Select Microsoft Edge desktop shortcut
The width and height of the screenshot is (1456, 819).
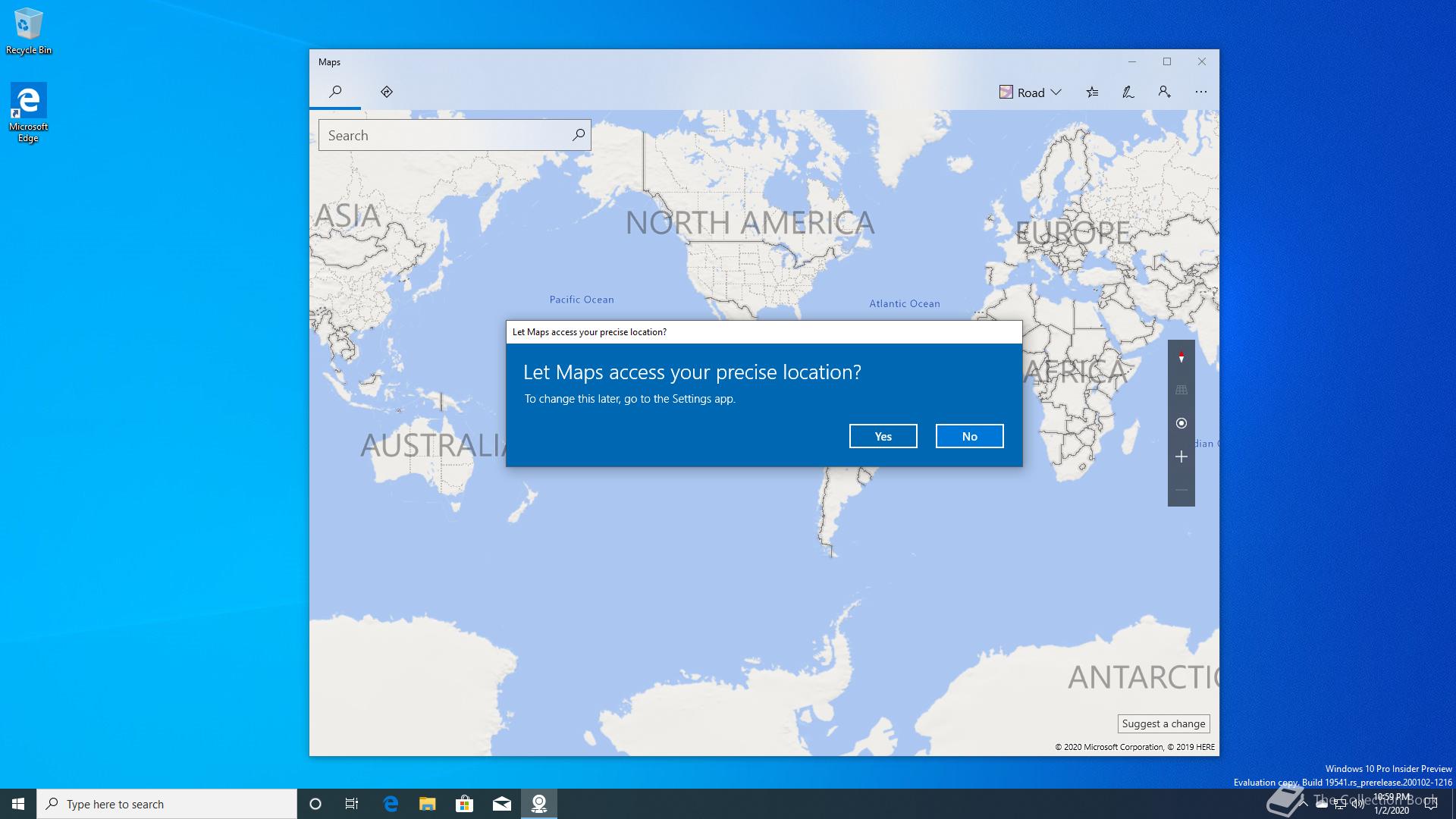(x=29, y=112)
